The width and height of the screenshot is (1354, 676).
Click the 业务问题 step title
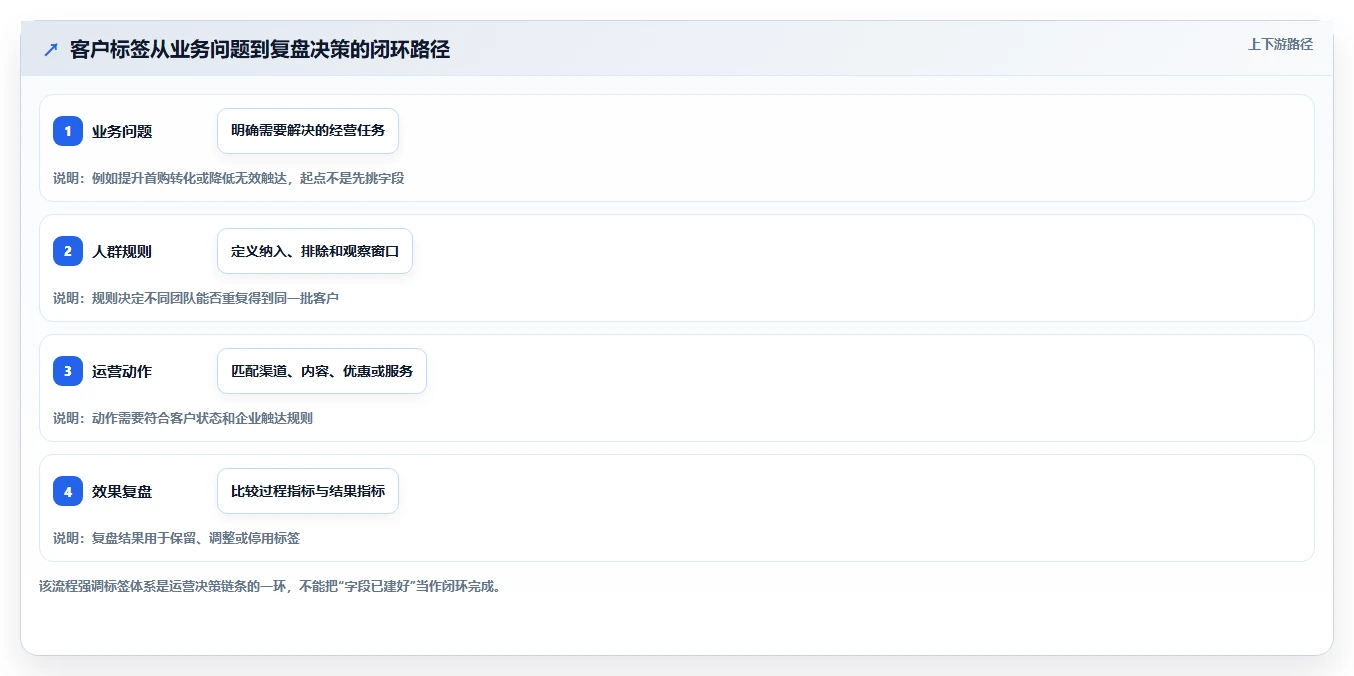point(122,131)
